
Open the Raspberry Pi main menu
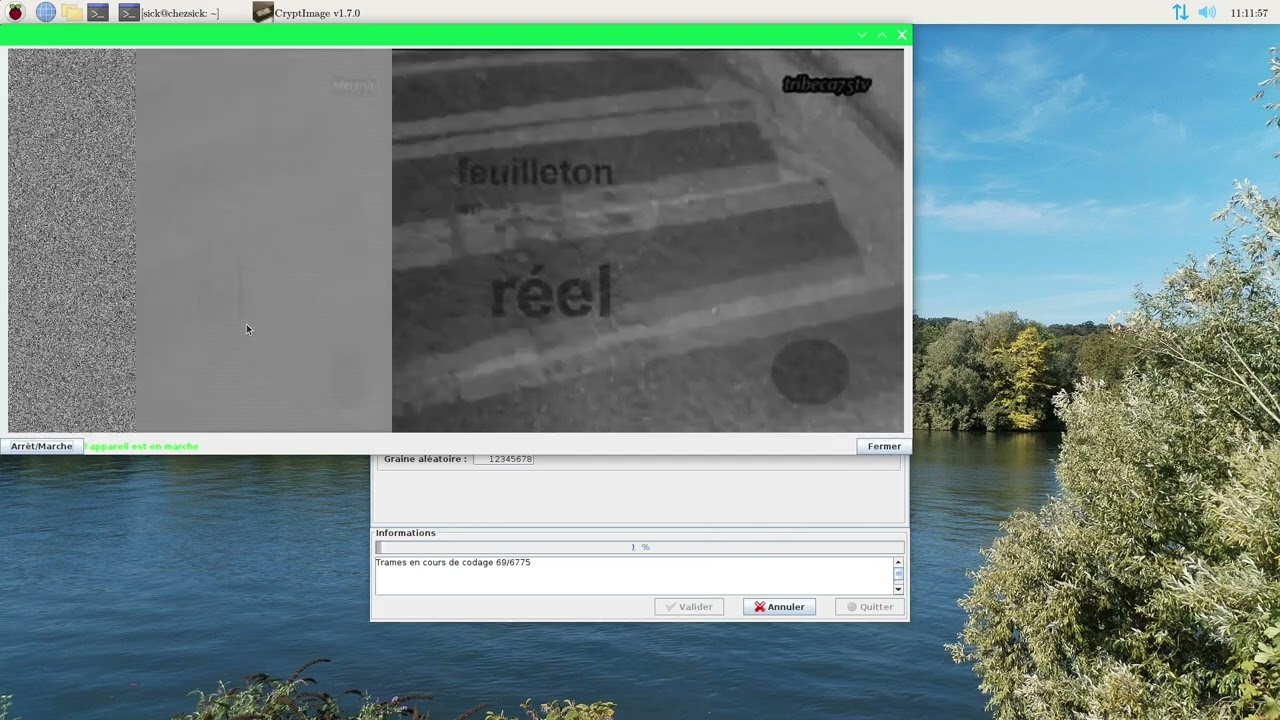tap(15, 12)
